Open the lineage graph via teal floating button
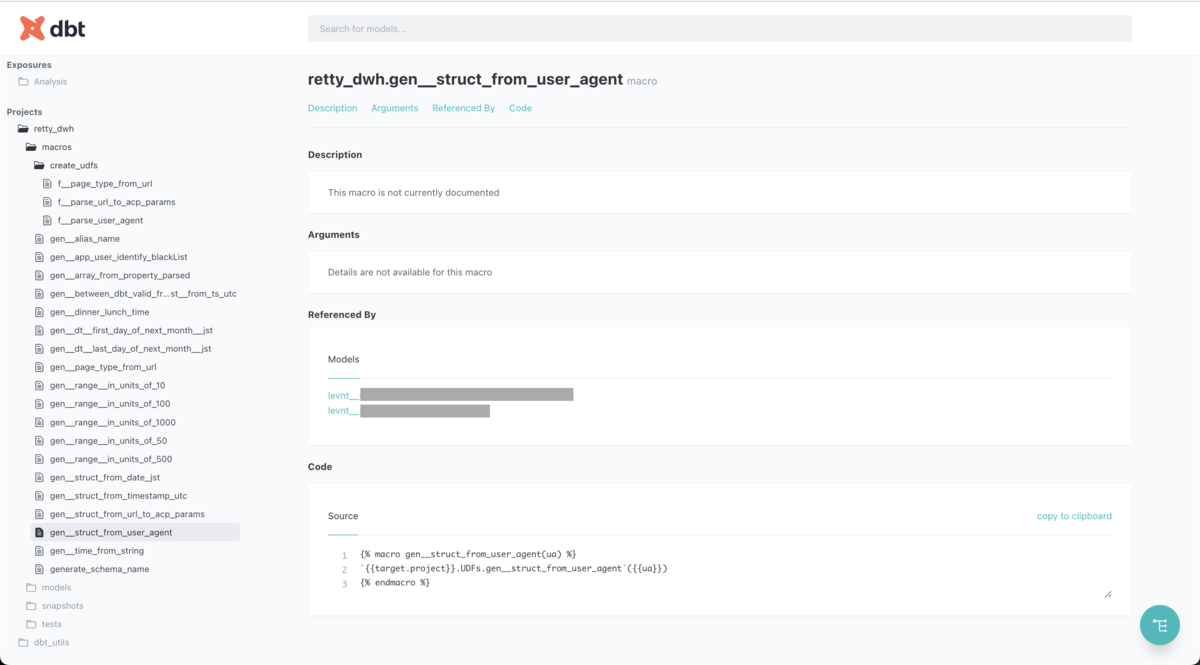This screenshot has width=1200, height=665. point(1159,624)
